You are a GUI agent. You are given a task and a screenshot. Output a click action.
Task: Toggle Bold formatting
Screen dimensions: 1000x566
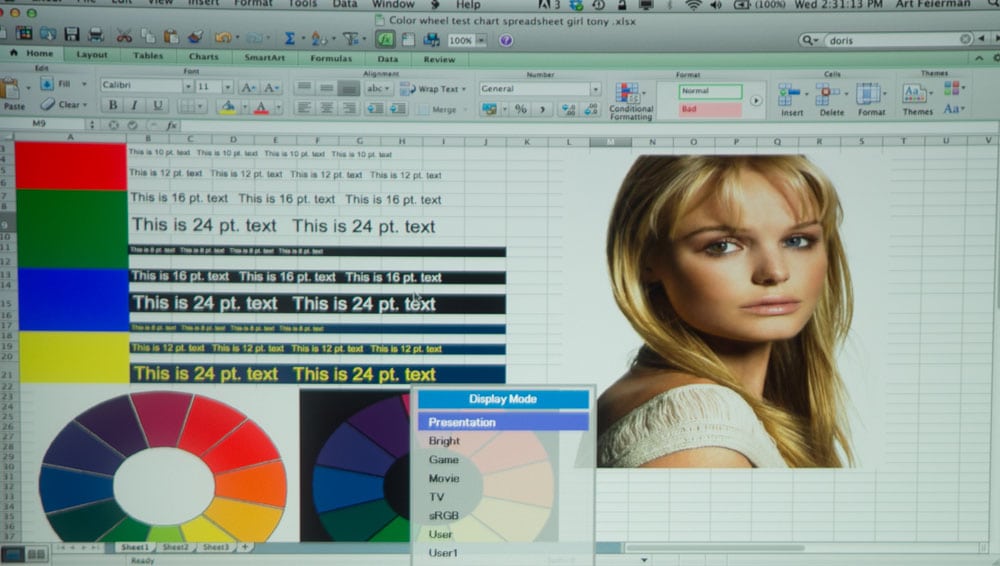click(x=113, y=105)
